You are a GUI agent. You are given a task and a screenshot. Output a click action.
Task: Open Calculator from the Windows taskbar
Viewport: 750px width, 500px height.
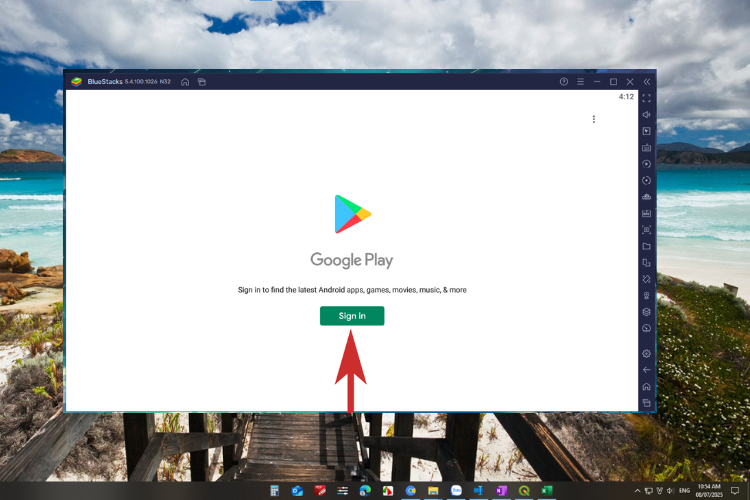click(275, 490)
